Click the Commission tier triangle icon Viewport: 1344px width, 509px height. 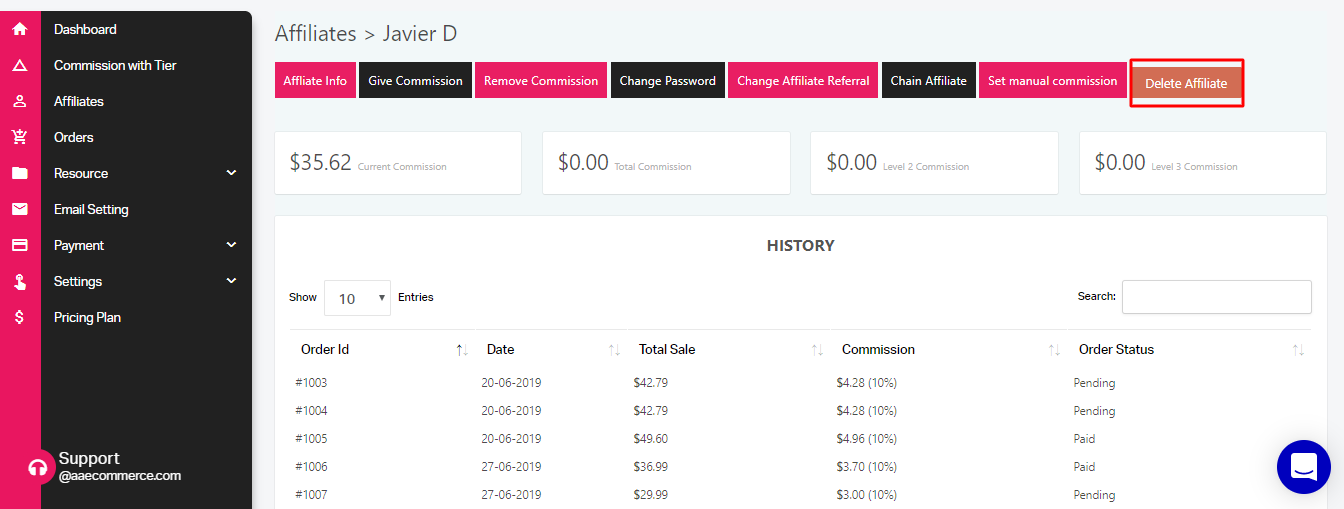19,65
